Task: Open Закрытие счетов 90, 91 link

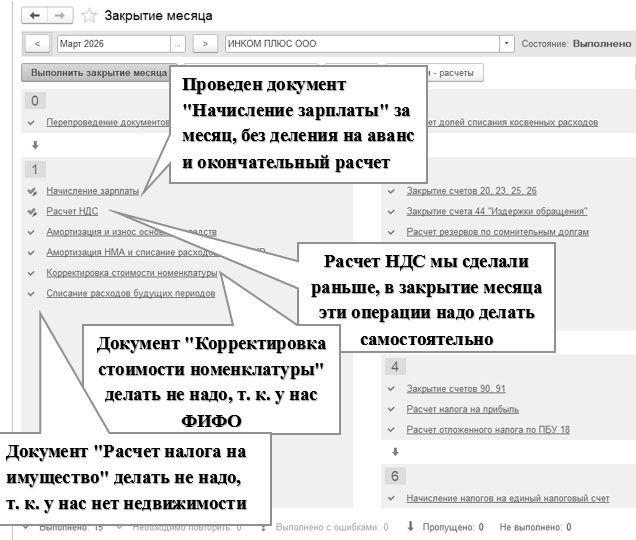Action: tap(456, 389)
